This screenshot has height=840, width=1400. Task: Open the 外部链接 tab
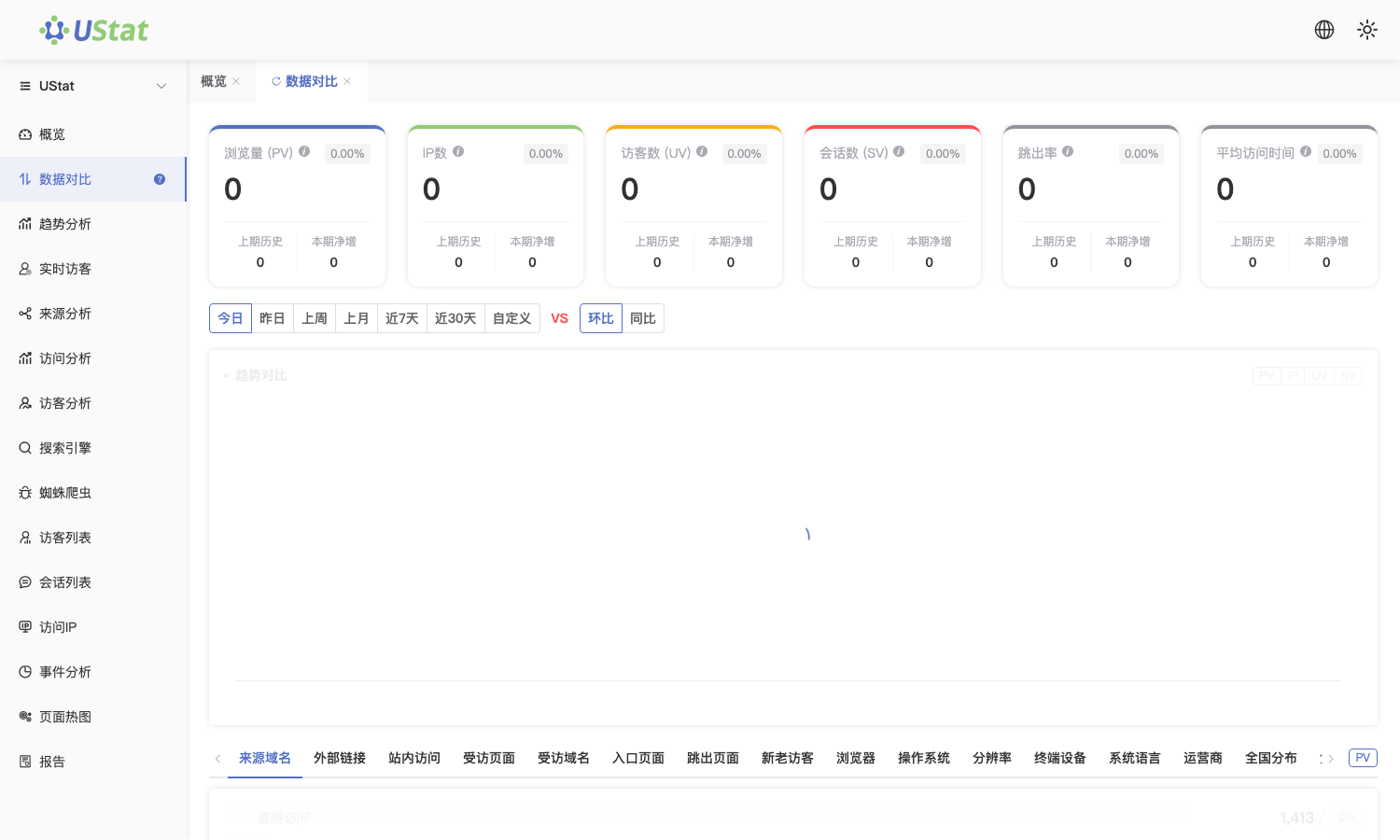click(340, 758)
